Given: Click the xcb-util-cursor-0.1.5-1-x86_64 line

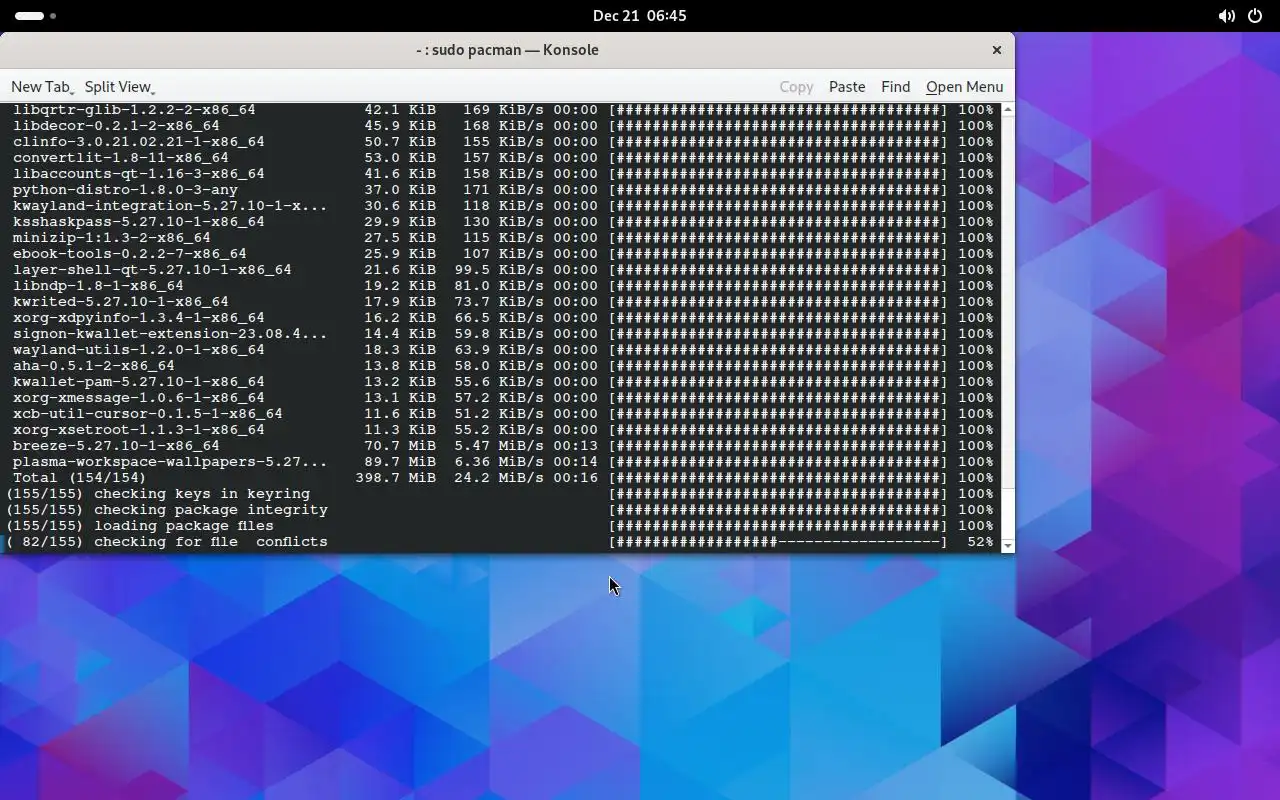Looking at the screenshot, I should point(503,414).
